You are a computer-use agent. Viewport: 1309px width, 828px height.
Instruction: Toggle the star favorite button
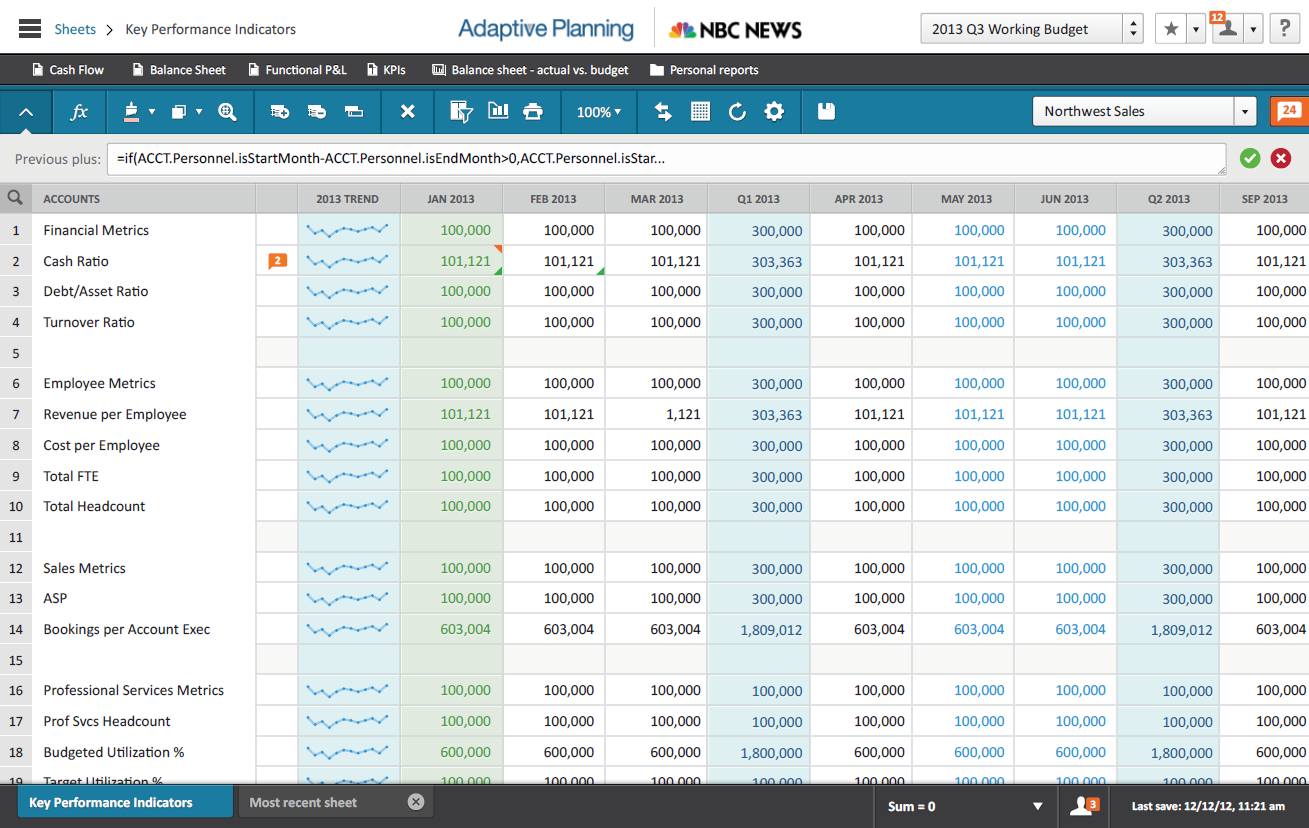[x=1169, y=28]
